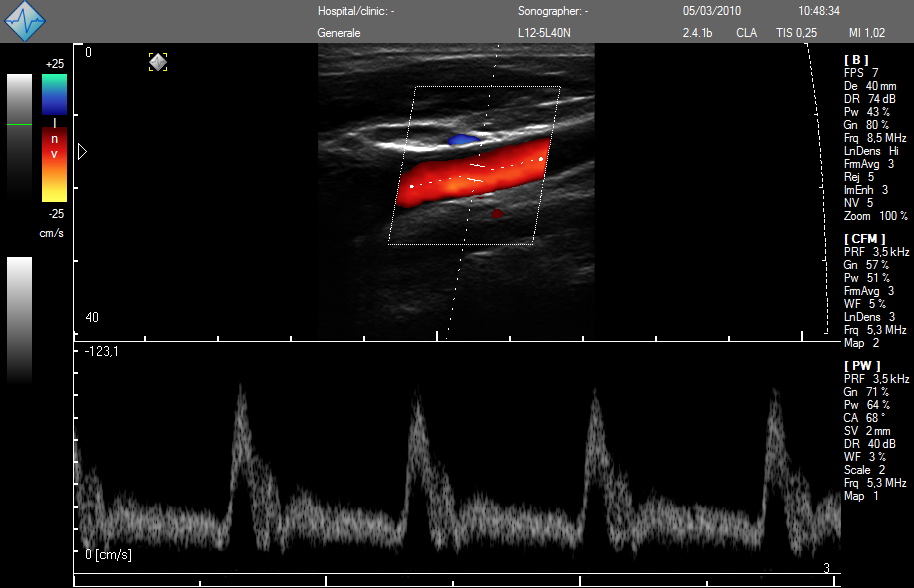Click the Zoom 100 % parameter
The height and width of the screenshot is (588, 914).
(x=876, y=216)
